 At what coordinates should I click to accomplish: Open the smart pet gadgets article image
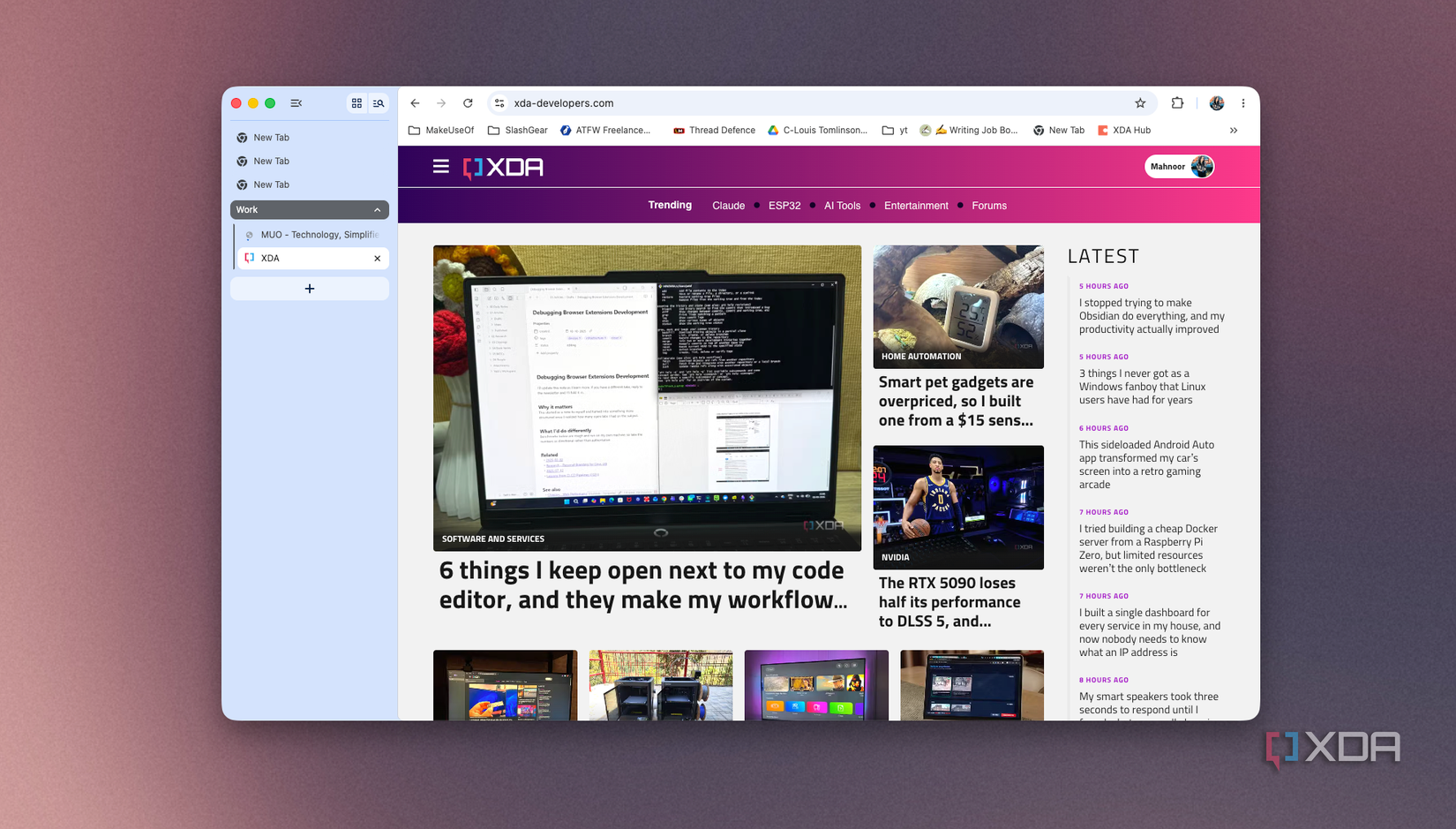coord(958,306)
